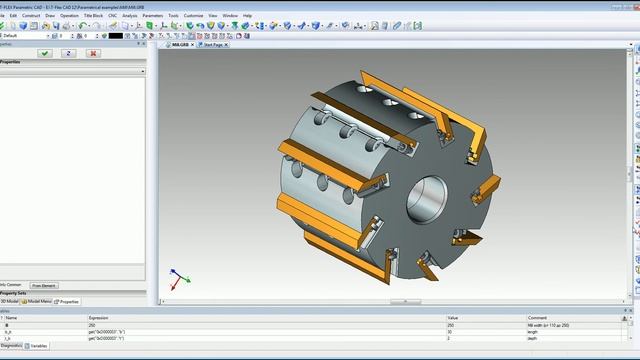Close the Properties side panel

click(143, 44)
